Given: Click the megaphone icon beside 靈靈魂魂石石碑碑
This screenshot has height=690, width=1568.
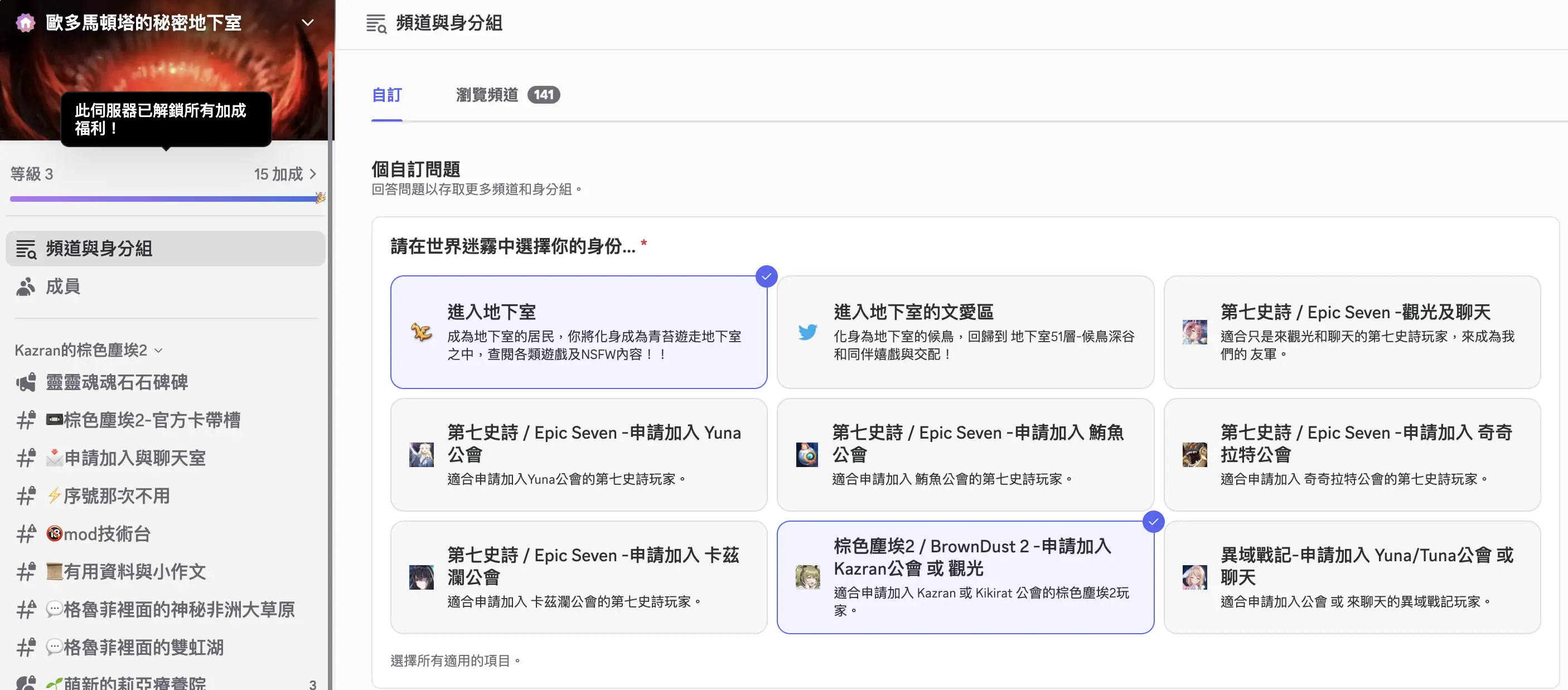Looking at the screenshot, I should click(26, 383).
